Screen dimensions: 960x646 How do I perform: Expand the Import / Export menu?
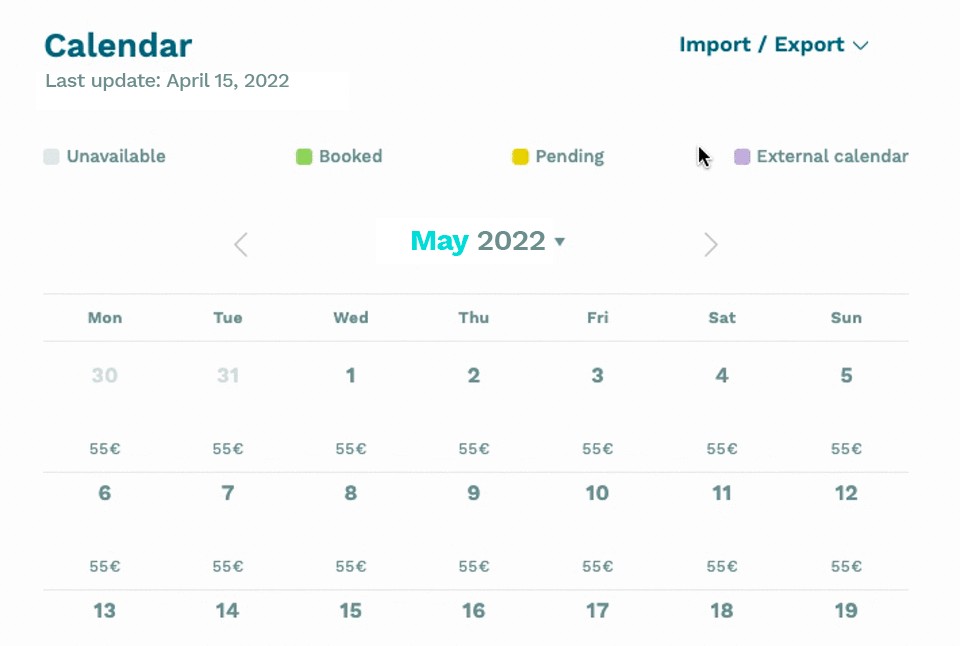[x=773, y=45]
